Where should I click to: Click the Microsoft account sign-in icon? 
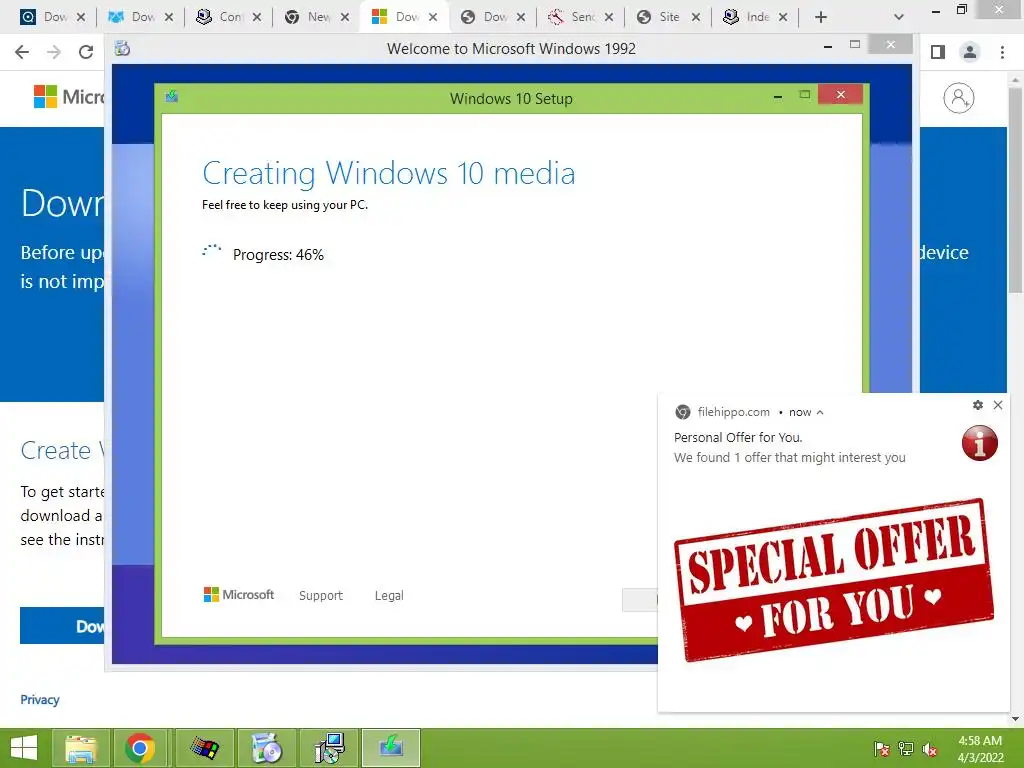(959, 98)
